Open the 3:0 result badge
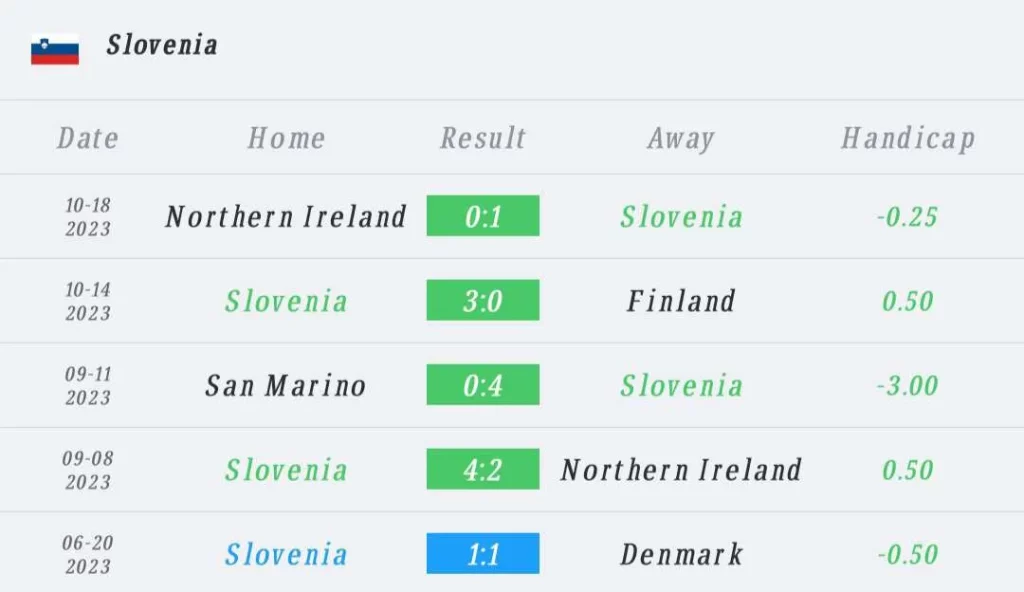The height and width of the screenshot is (592, 1024). point(483,300)
